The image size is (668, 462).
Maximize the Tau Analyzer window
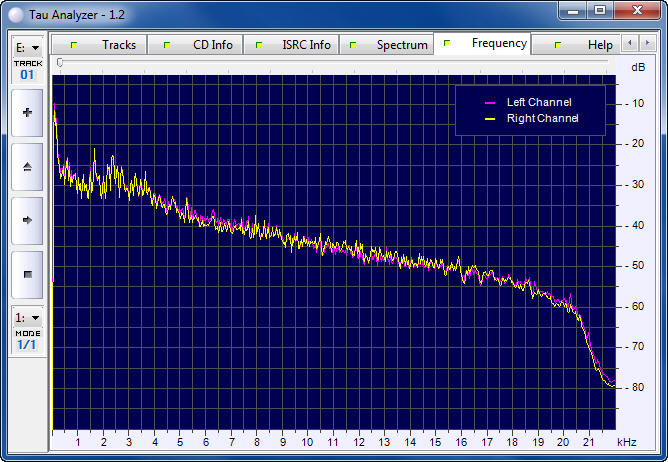pos(600,10)
